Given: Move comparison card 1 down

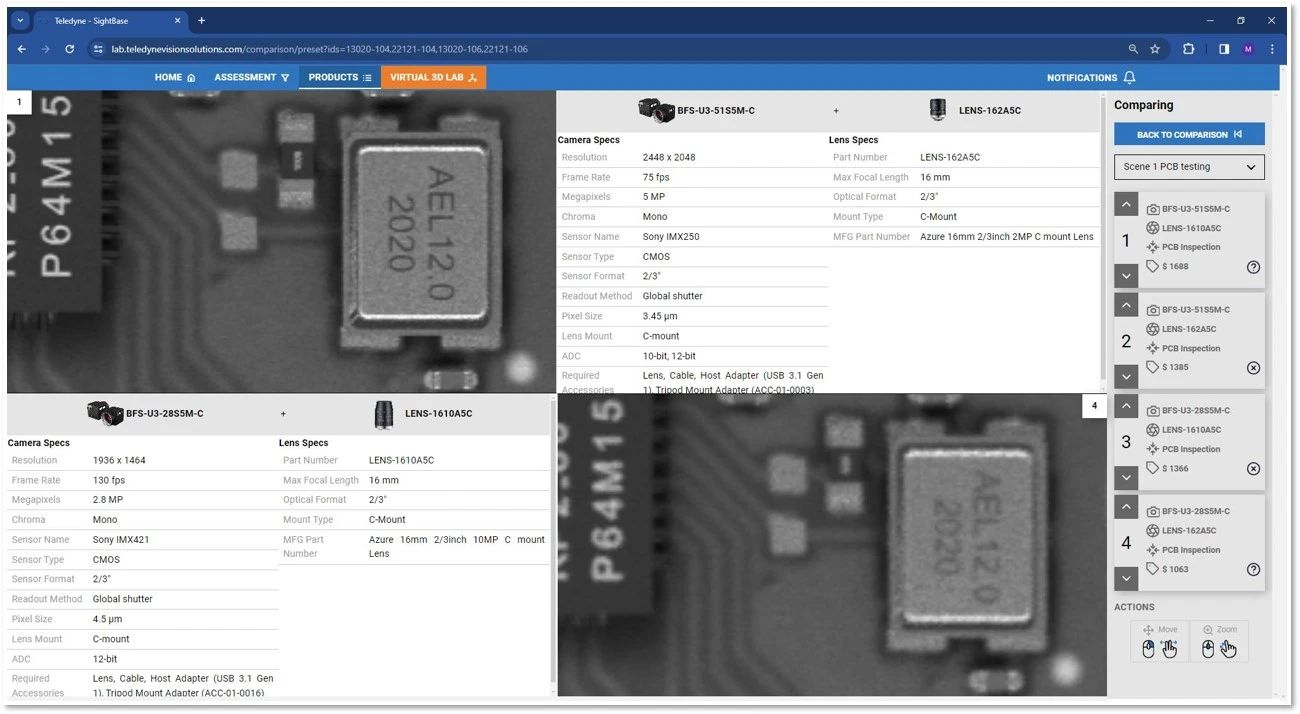Looking at the screenshot, I should click(x=1126, y=276).
